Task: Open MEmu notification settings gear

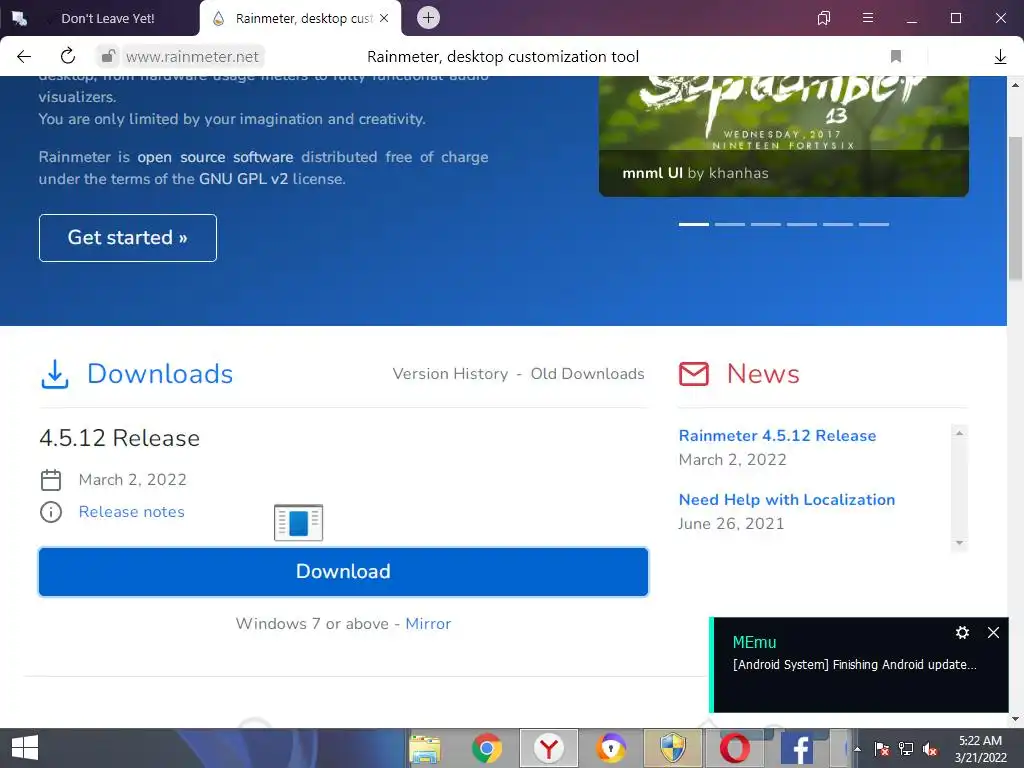Action: click(x=962, y=632)
